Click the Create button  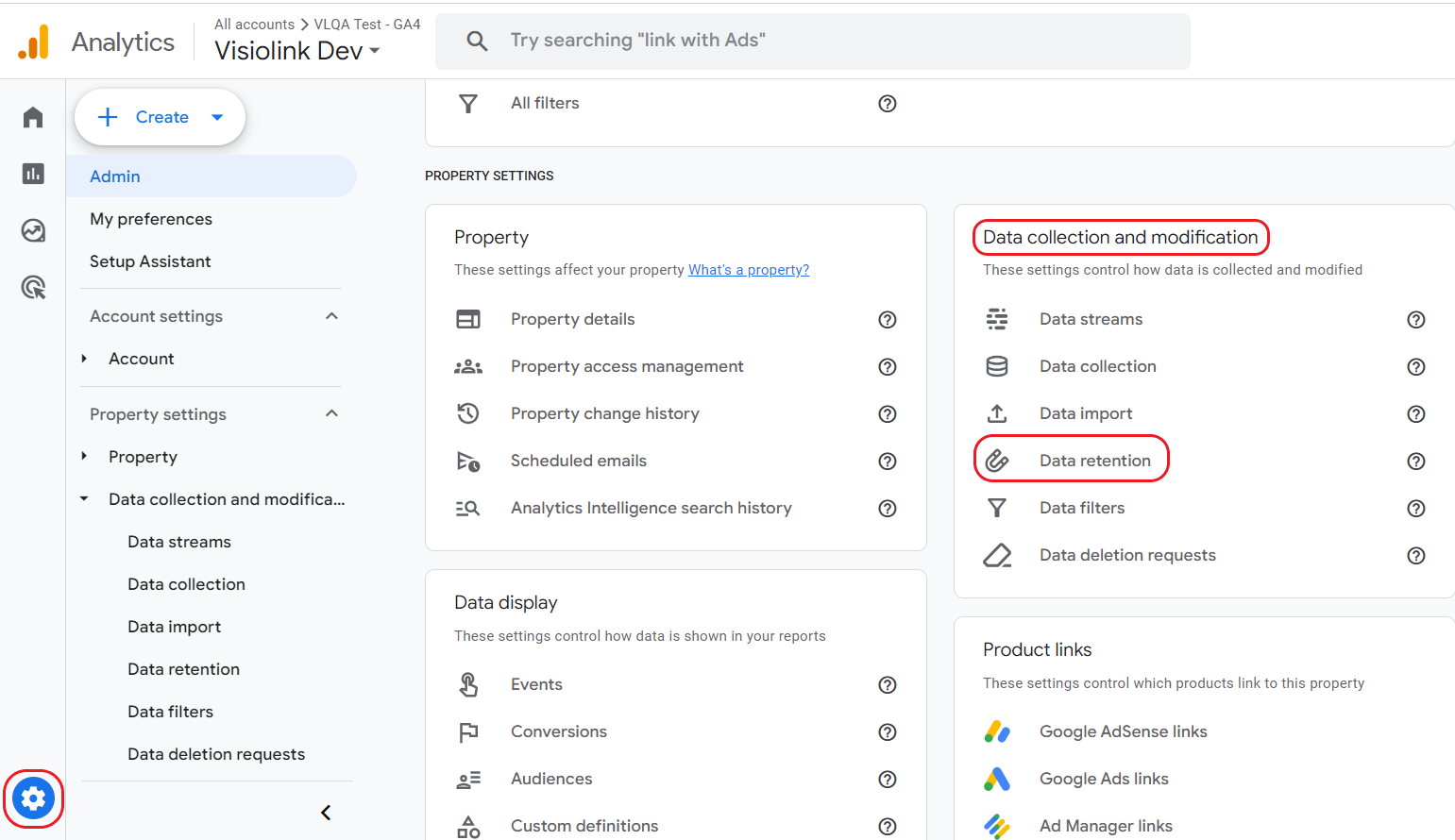(x=161, y=117)
